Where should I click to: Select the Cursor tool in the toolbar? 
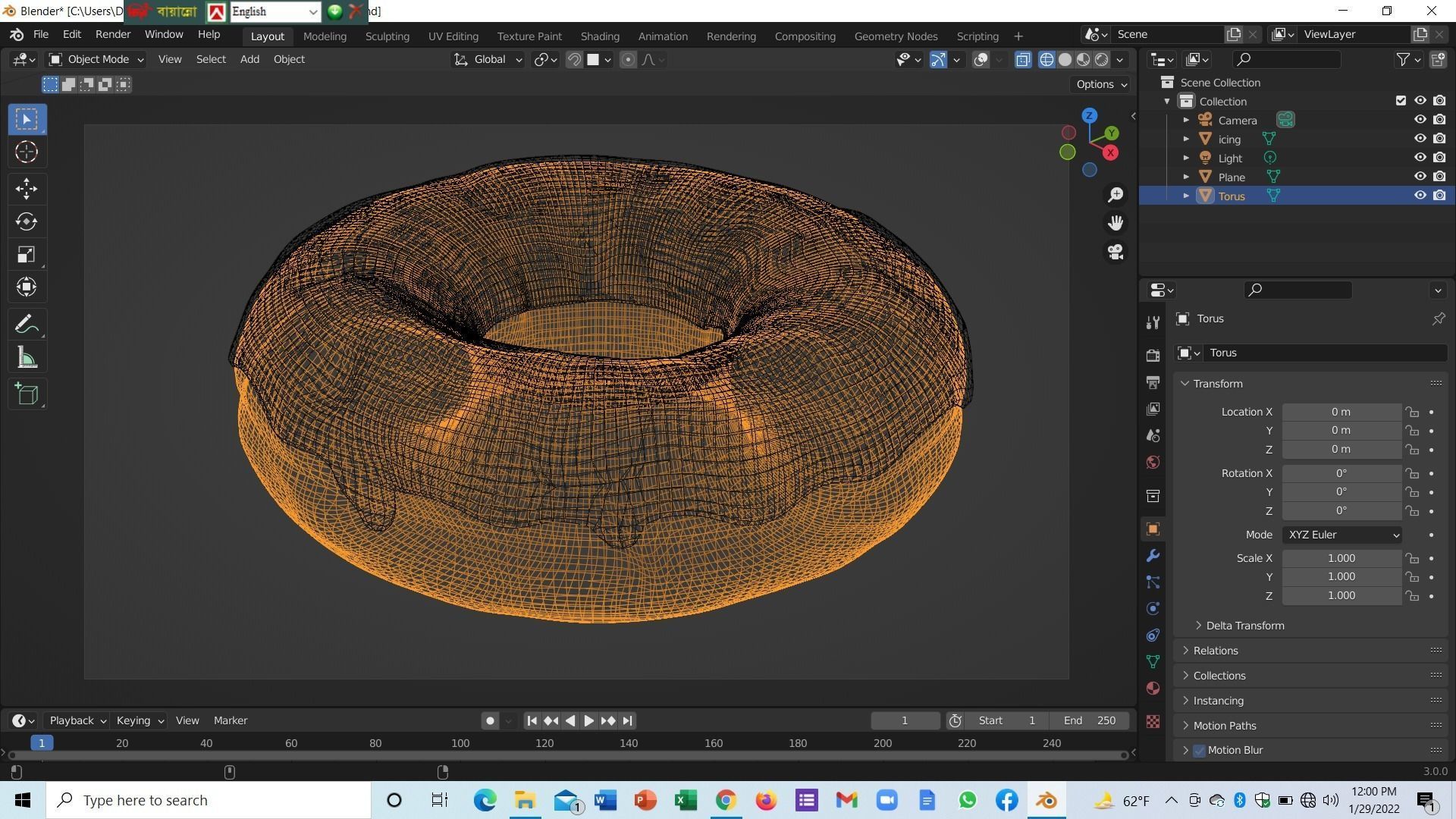[27, 152]
